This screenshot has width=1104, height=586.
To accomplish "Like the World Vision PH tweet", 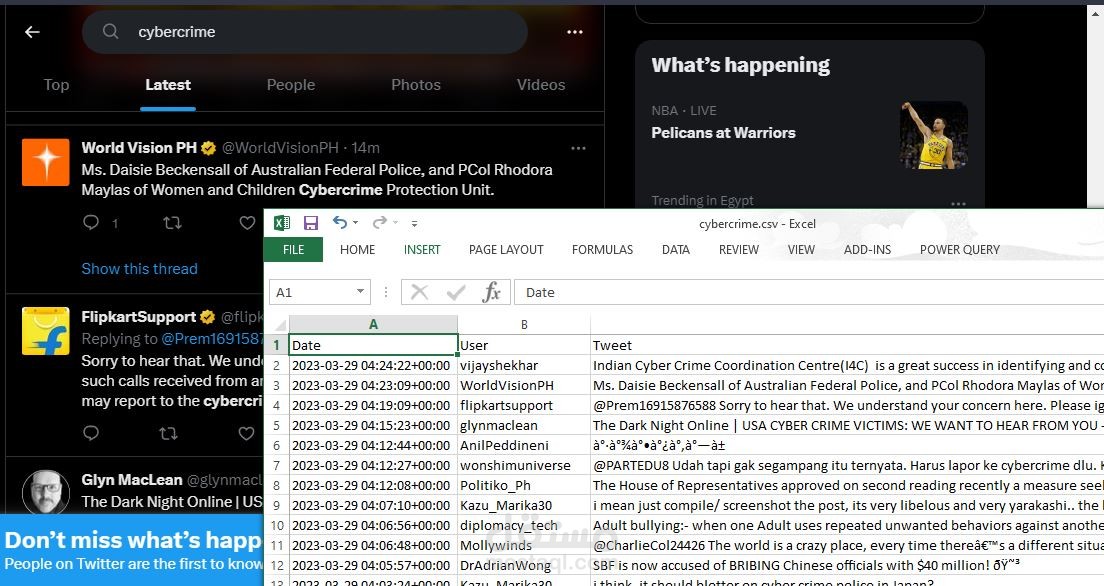I will click(x=247, y=223).
